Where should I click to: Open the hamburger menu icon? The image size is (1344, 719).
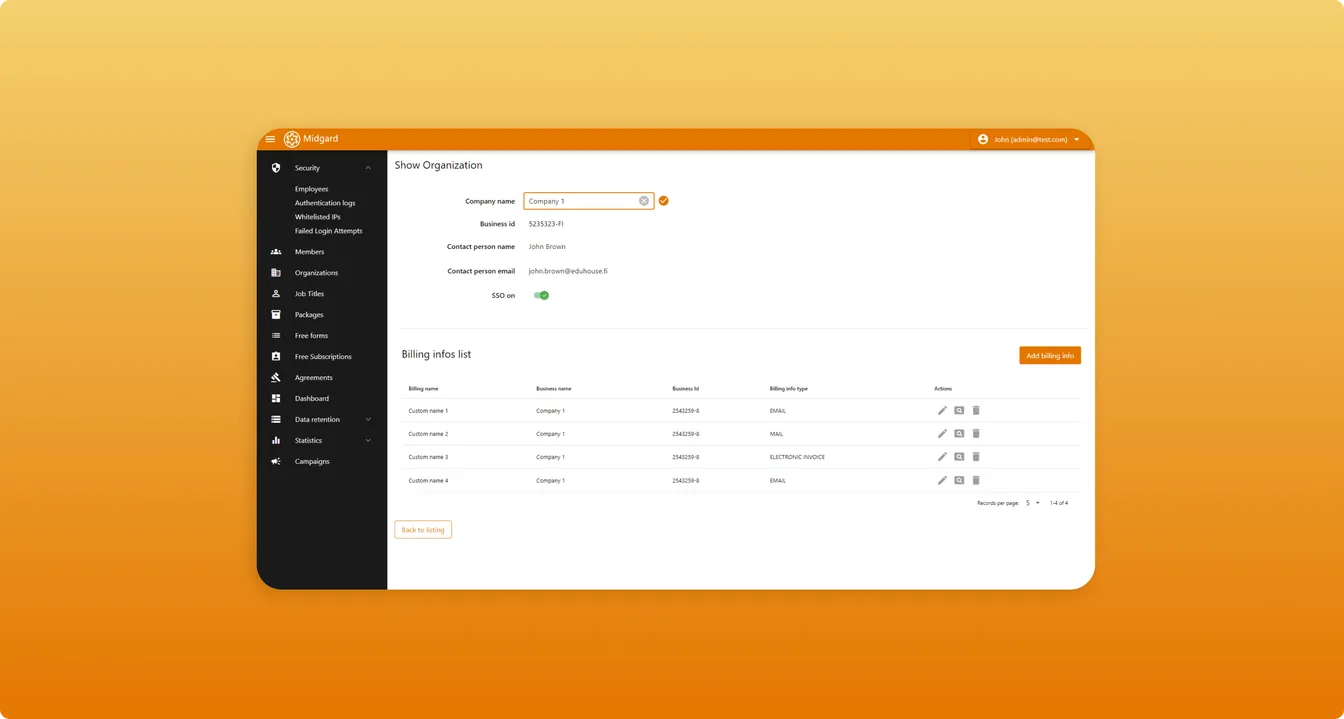tap(270, 139)
